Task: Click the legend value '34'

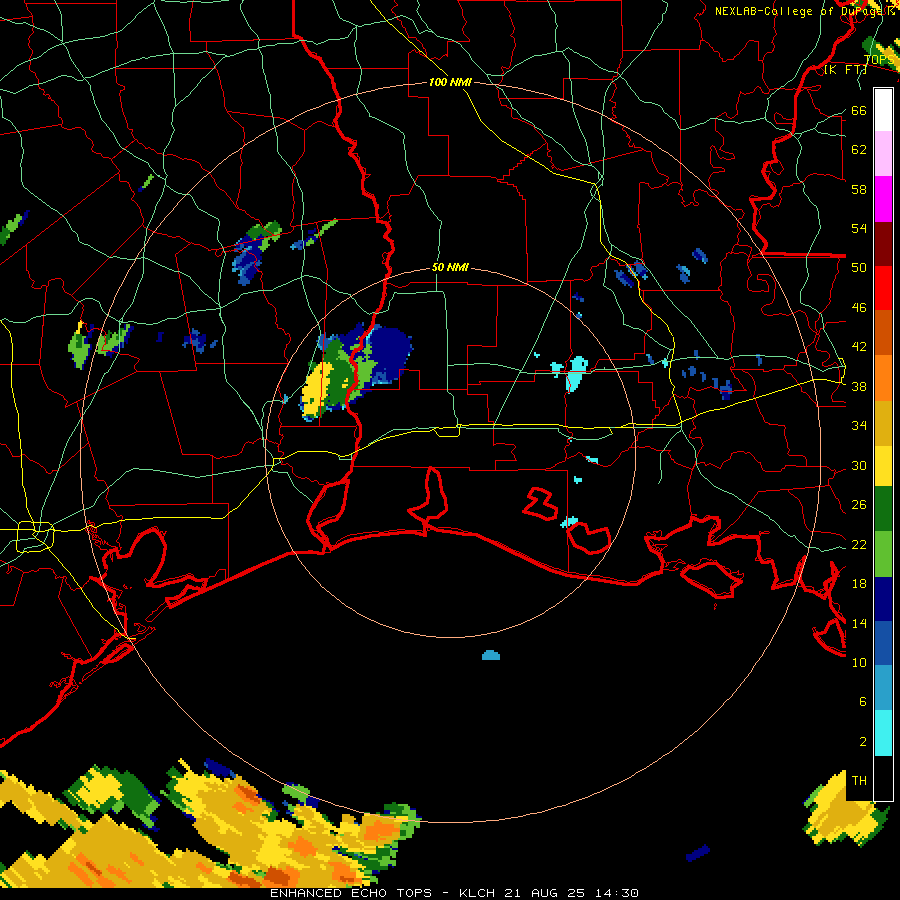Action: point(859,425)
